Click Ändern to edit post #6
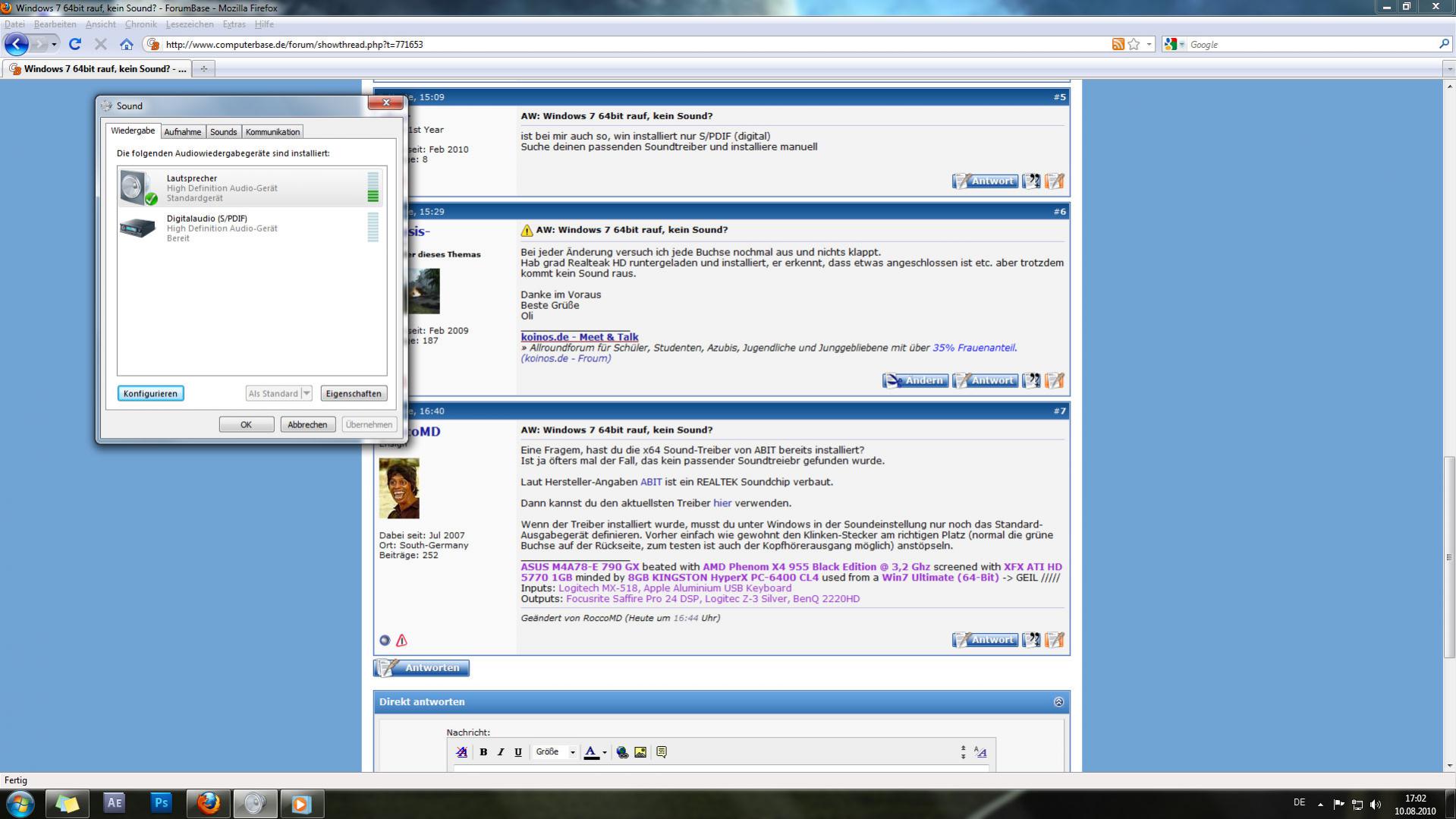This screenshot has width=1456, height=819. click(915, 380)
